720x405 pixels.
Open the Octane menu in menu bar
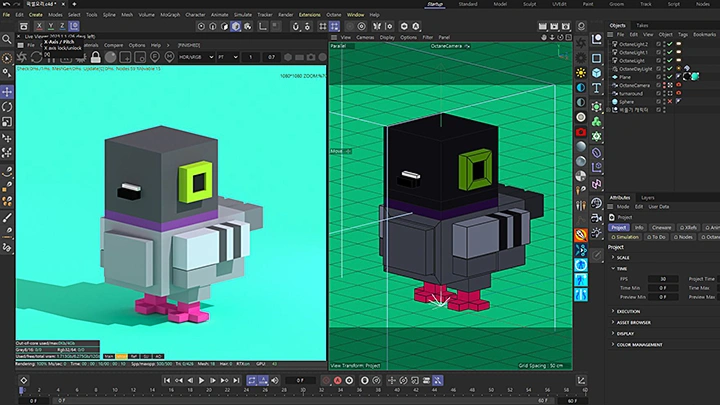pyautogui.click(x=333, y=15)
